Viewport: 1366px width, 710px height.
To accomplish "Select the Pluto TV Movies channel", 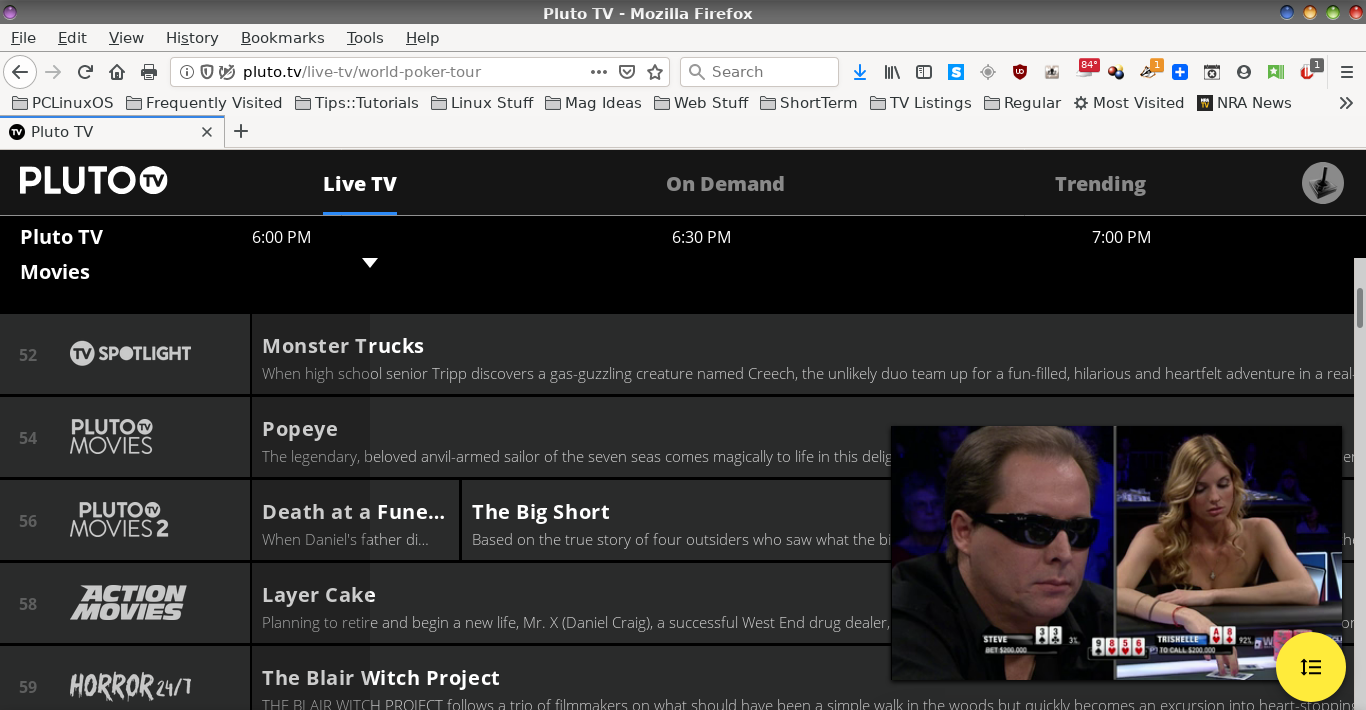I will click(111, 437).
